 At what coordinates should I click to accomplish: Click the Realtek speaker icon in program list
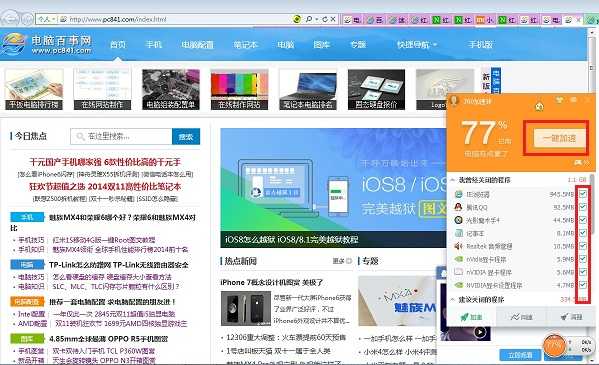click(x=458, y=246)
